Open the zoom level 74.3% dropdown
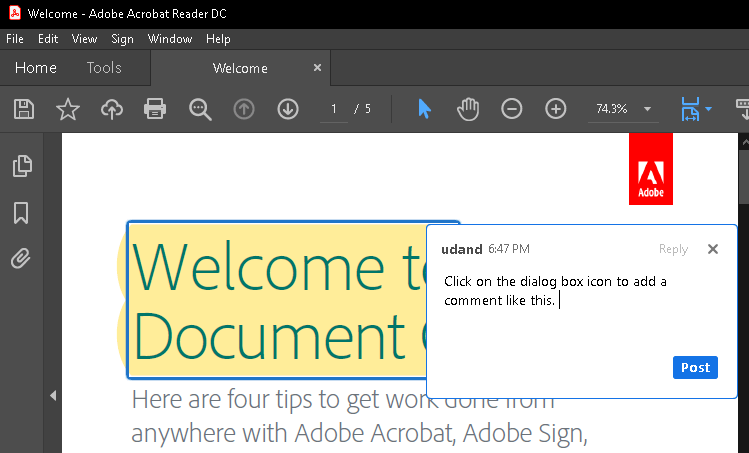This screenshot has height=453, width=749. [x=647, y=109]
